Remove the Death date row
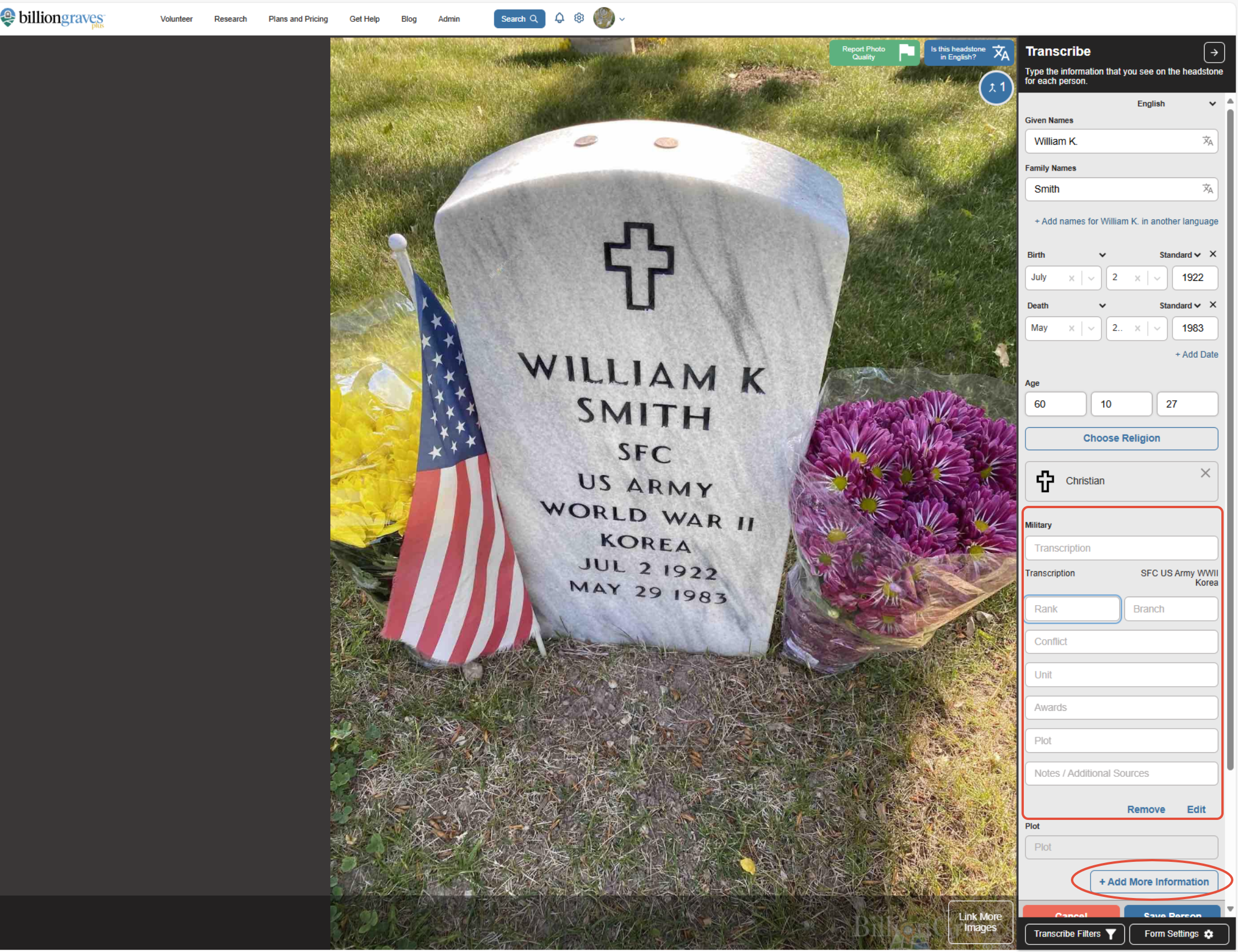The width and height of the screenshot is (1238, 952). pos(1213,305)
